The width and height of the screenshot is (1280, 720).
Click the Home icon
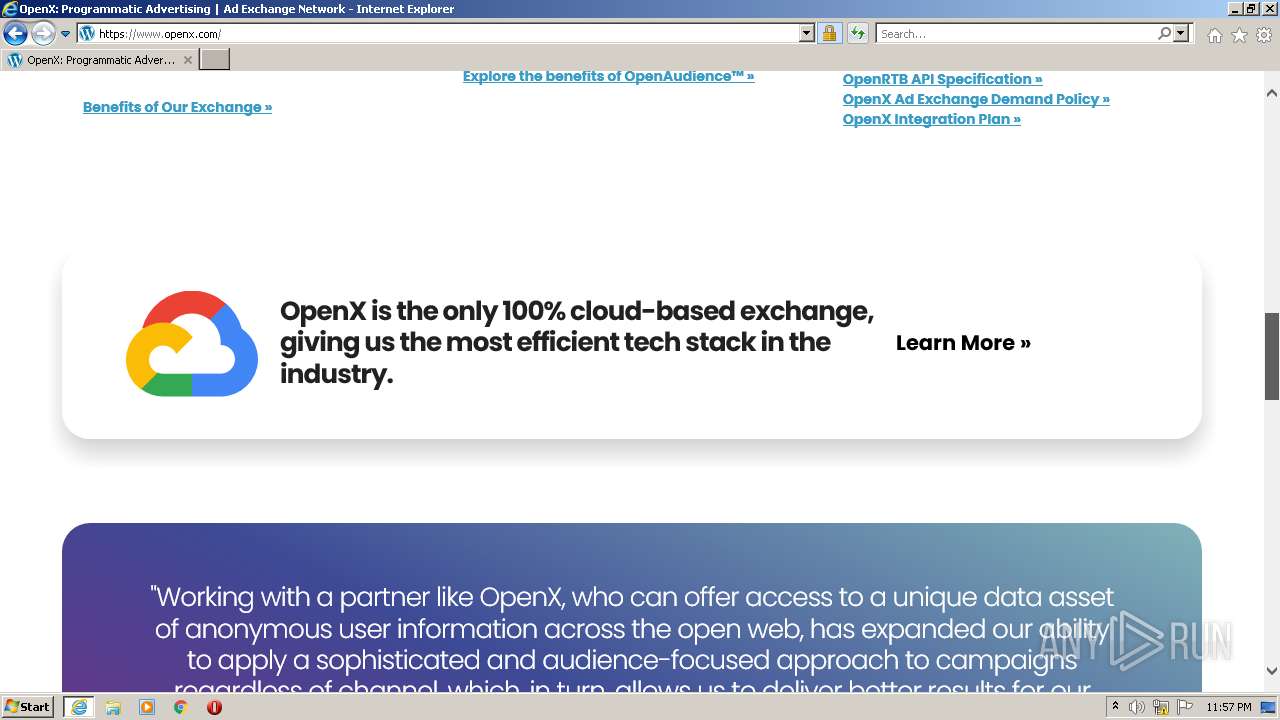click(x=1214, y=35)
